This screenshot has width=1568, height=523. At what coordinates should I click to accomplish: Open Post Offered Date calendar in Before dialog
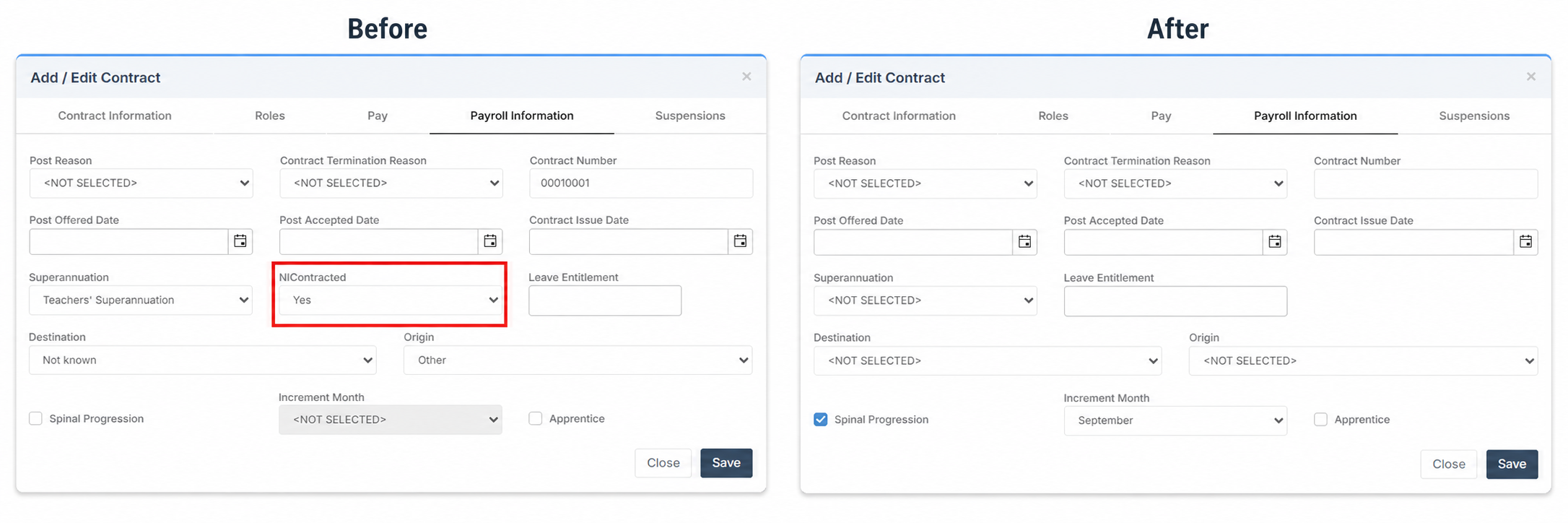point(240,241)
